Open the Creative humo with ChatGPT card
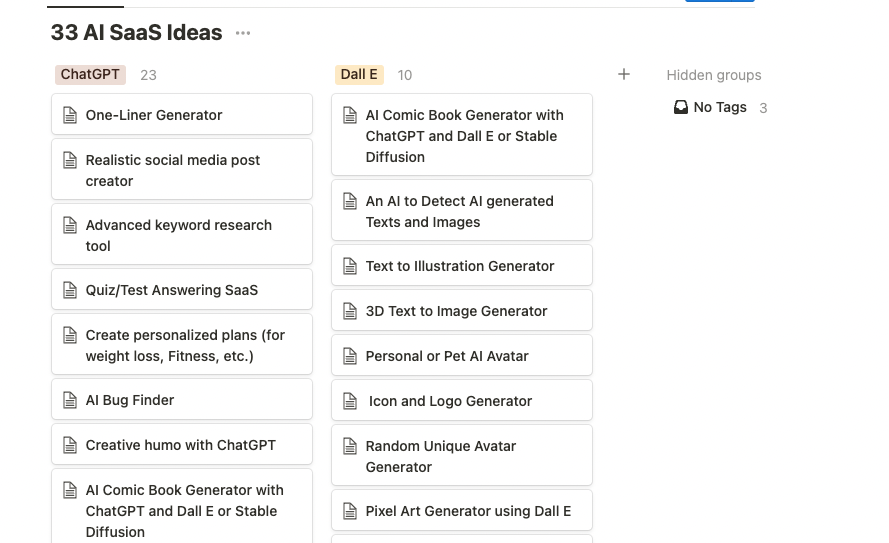The height and width of the screenshot is (543, 889). point(182,445)
